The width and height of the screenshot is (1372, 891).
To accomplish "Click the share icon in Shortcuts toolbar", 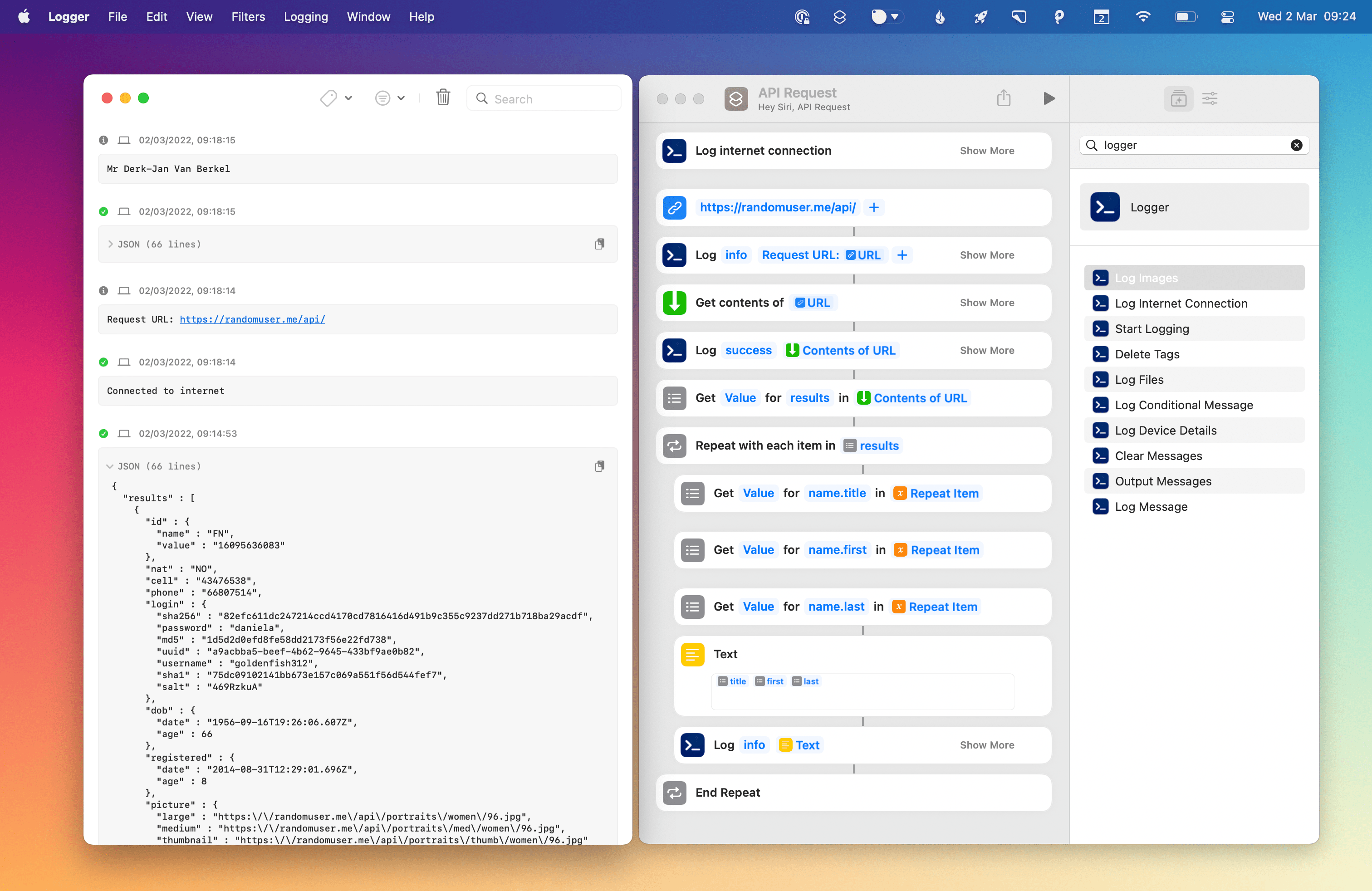I will click(1003, 98).
